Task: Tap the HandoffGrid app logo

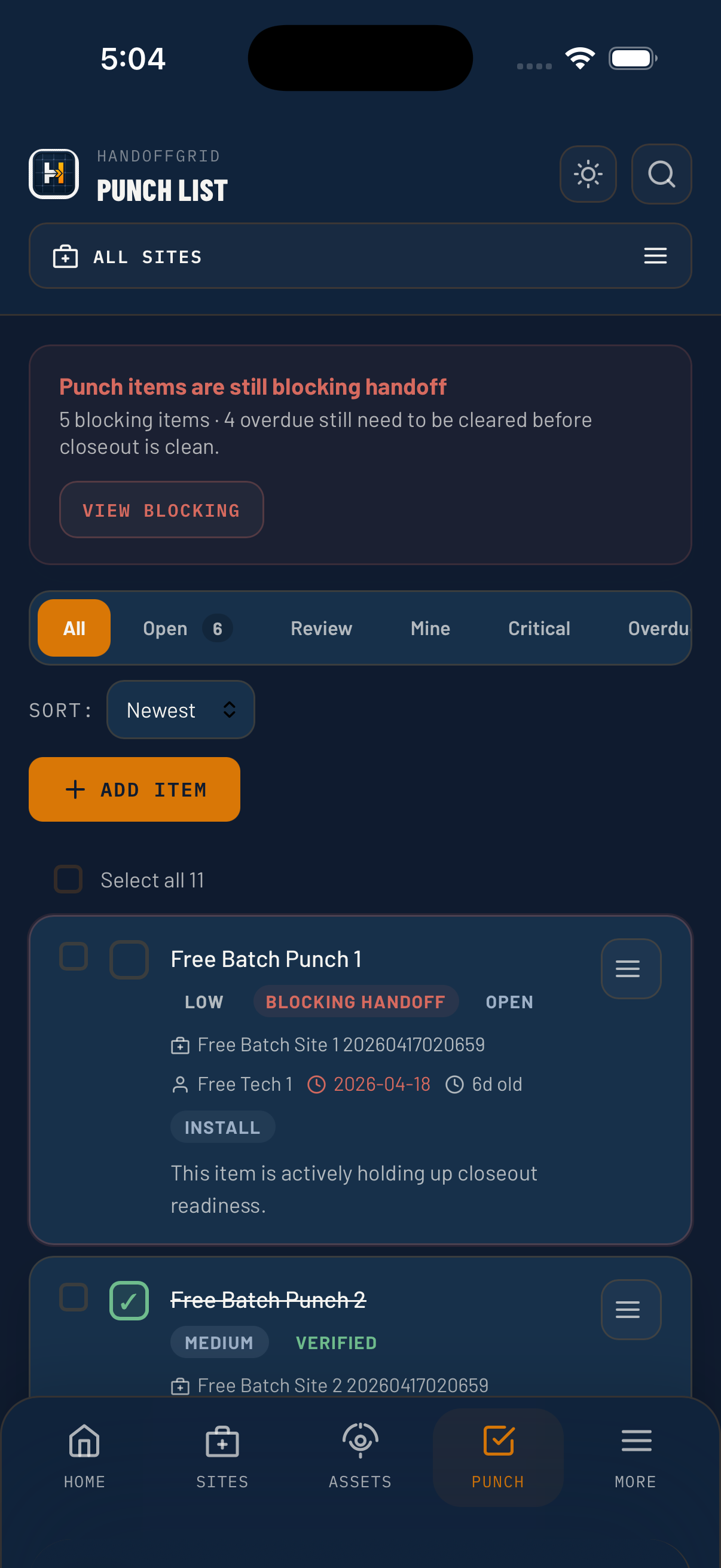Action: click(x=54, y=175)
